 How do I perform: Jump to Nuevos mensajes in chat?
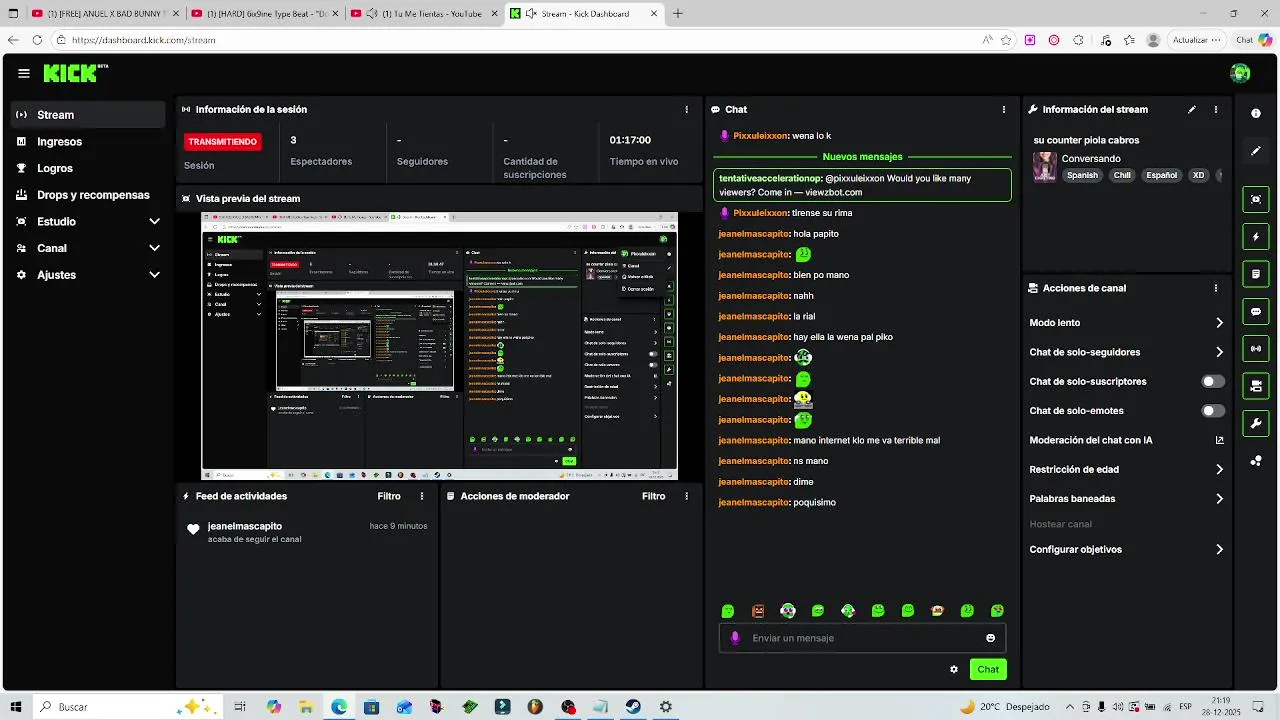tap(862, 157)
